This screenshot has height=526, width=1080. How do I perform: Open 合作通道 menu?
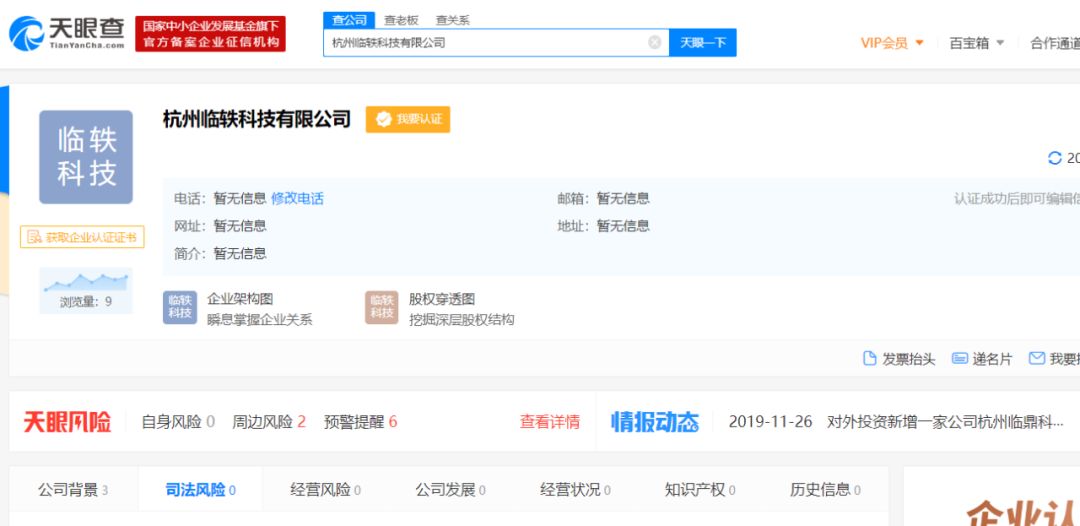click(1055, 43)
